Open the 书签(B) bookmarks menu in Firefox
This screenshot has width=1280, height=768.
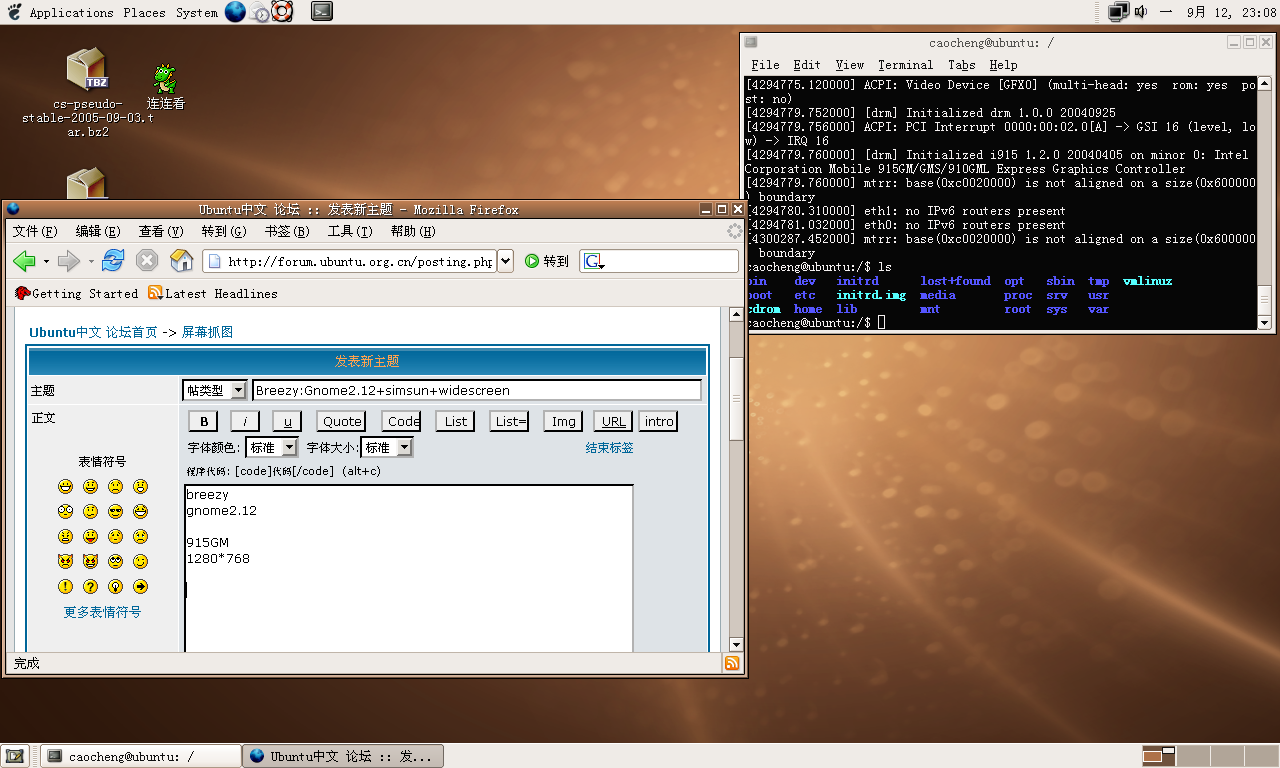click(x=287, y=231)
